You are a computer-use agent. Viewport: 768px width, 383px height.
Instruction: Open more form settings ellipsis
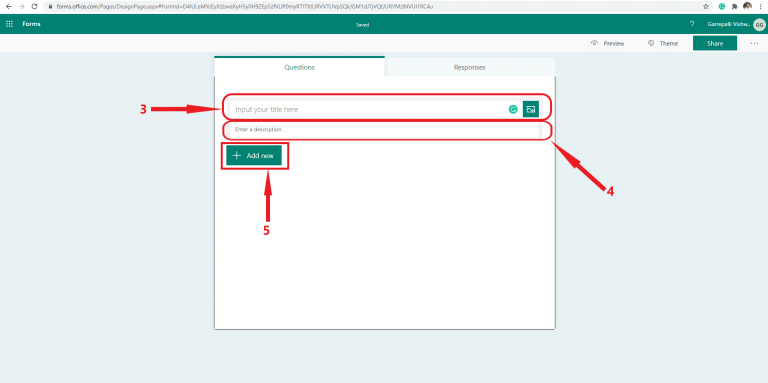click(x=754, y=44)
